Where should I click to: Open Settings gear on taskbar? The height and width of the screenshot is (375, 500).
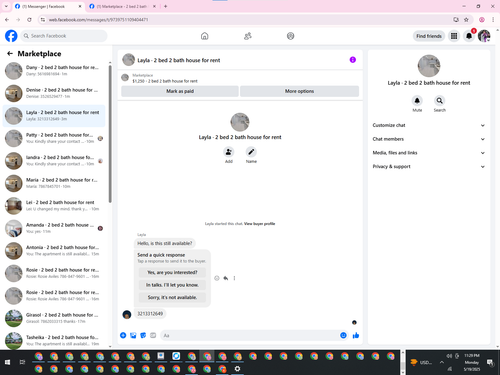[x=237, y=369]
